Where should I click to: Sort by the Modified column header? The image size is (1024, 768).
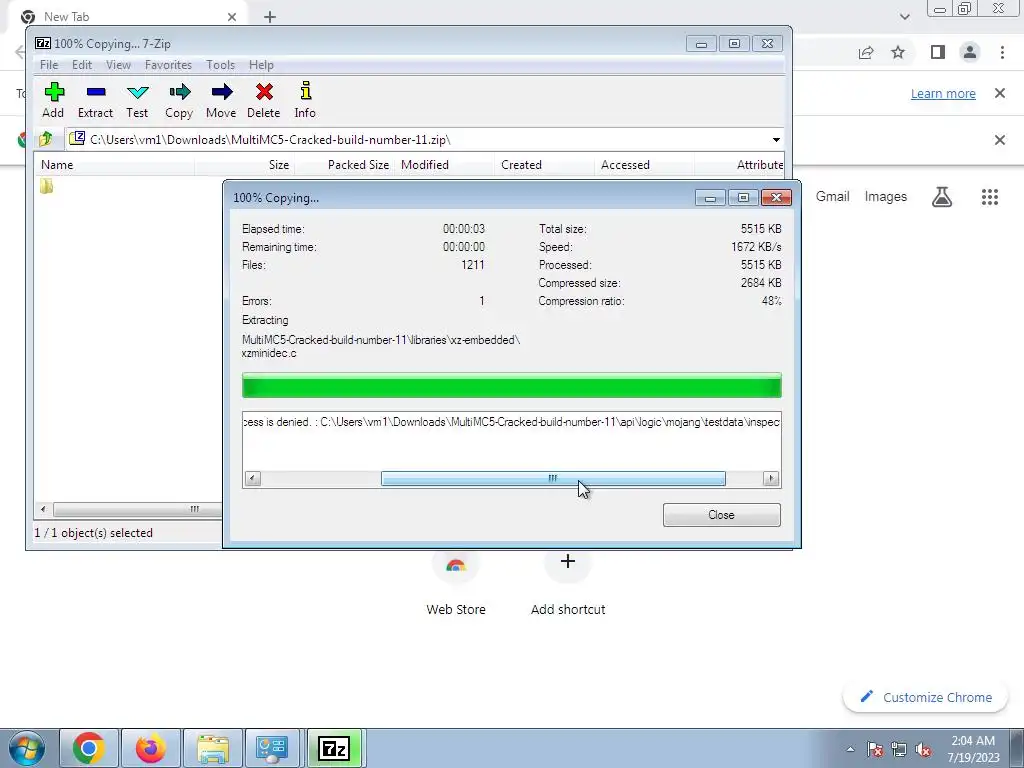tap(444, 165)
